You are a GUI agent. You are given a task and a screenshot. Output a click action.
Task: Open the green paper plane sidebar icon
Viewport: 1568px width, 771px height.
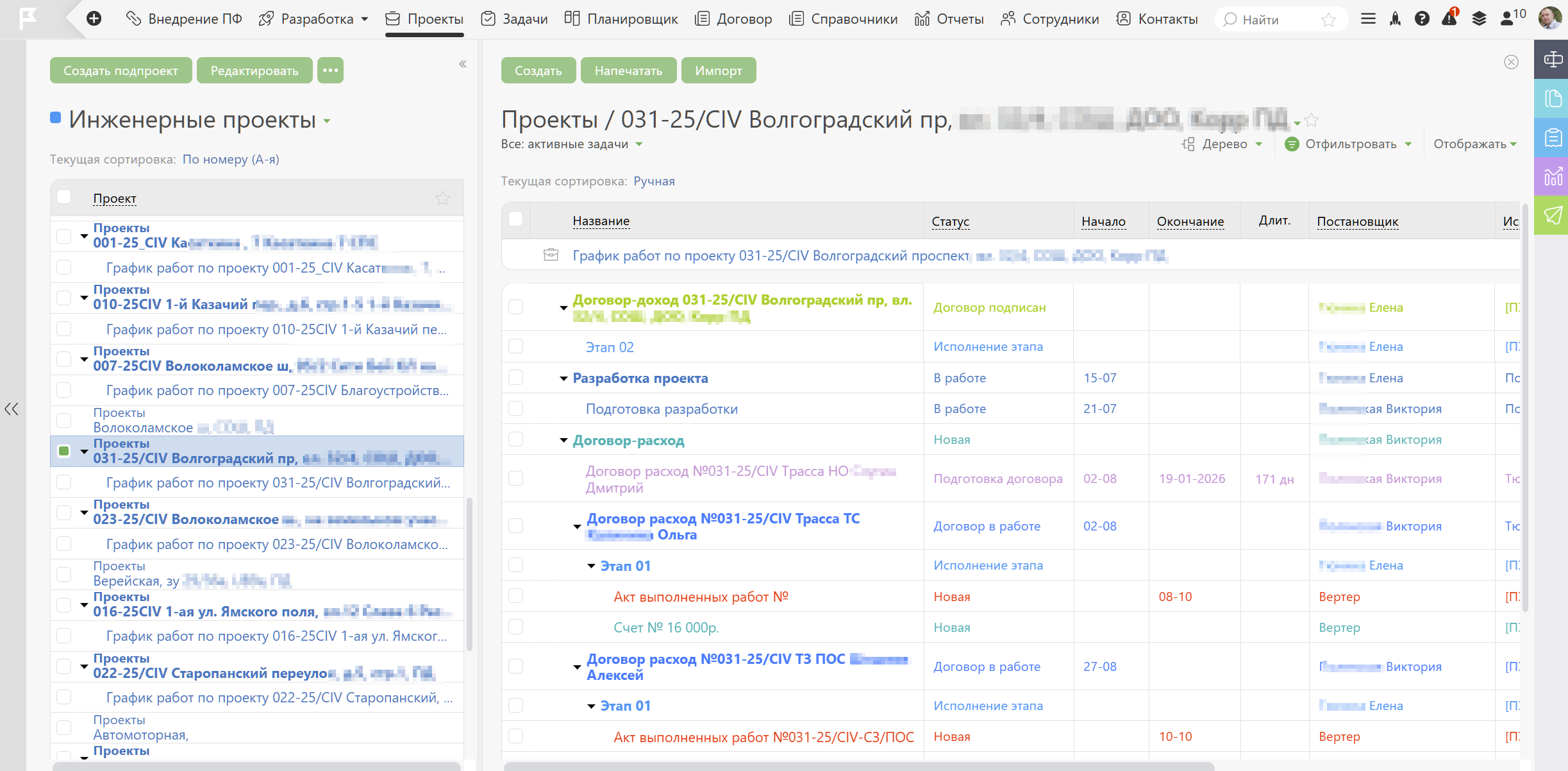[1552, 216]
